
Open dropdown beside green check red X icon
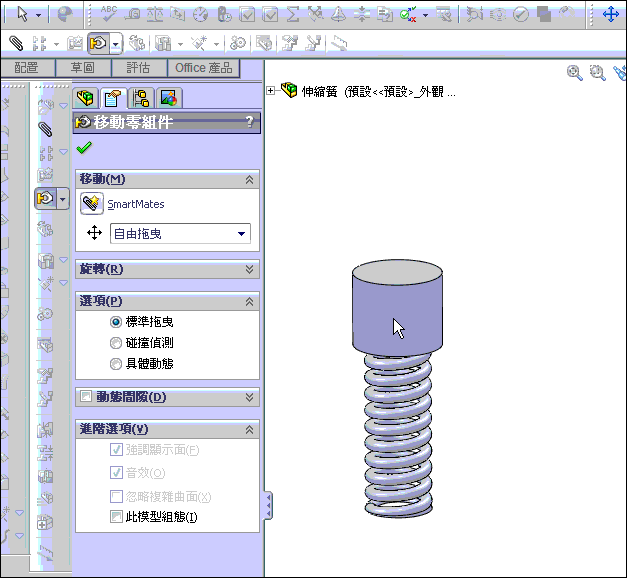click(x=425, y=16)
